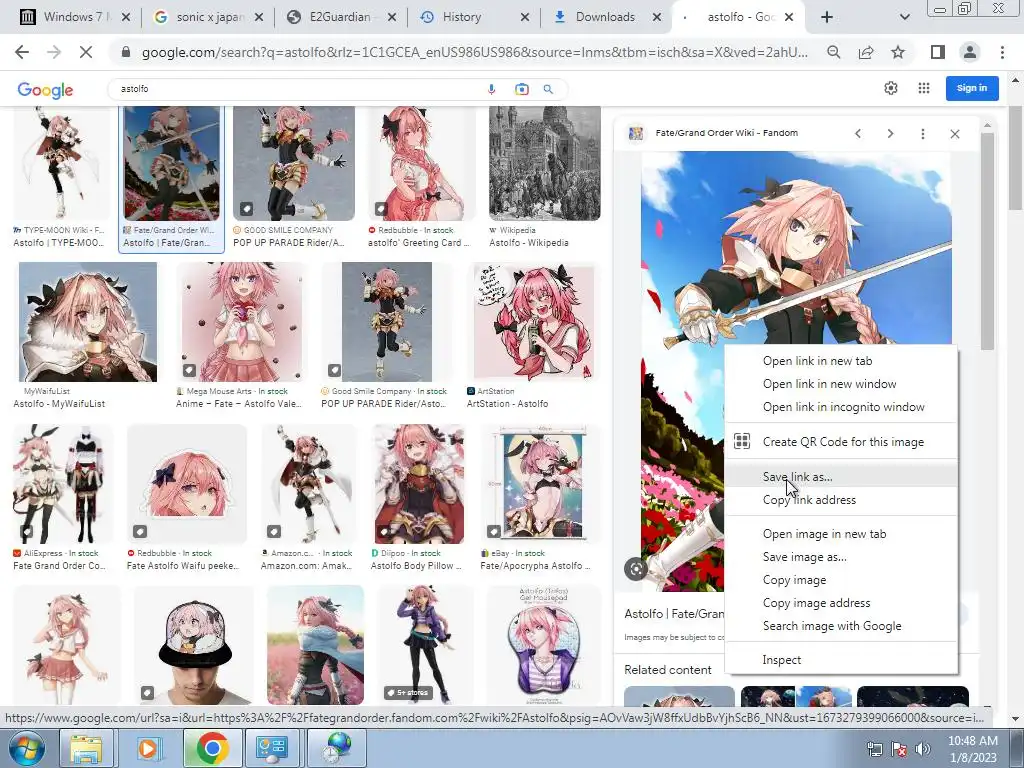Go to Google homepage via logo
The image size is (1024, 768).
(45, 89)
